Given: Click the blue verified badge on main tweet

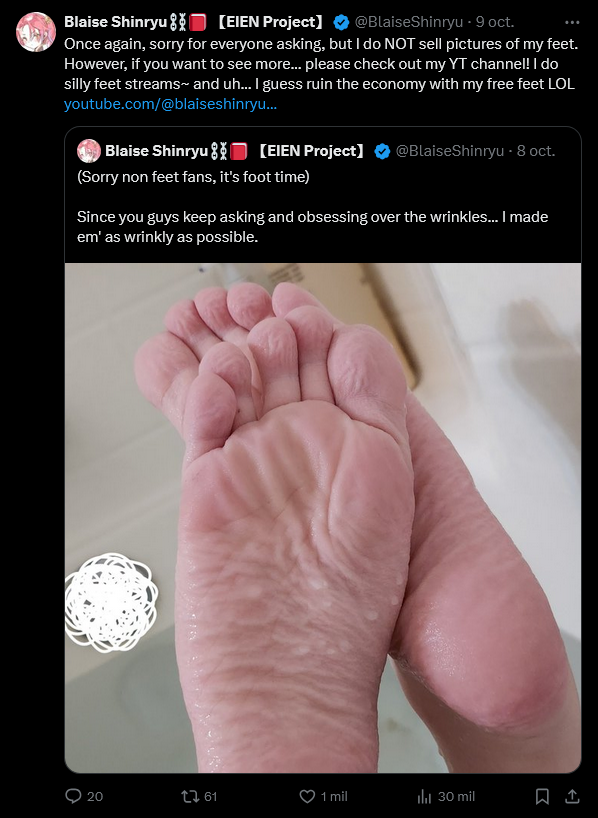Looking at the screenshot, I should coord(341,22).
